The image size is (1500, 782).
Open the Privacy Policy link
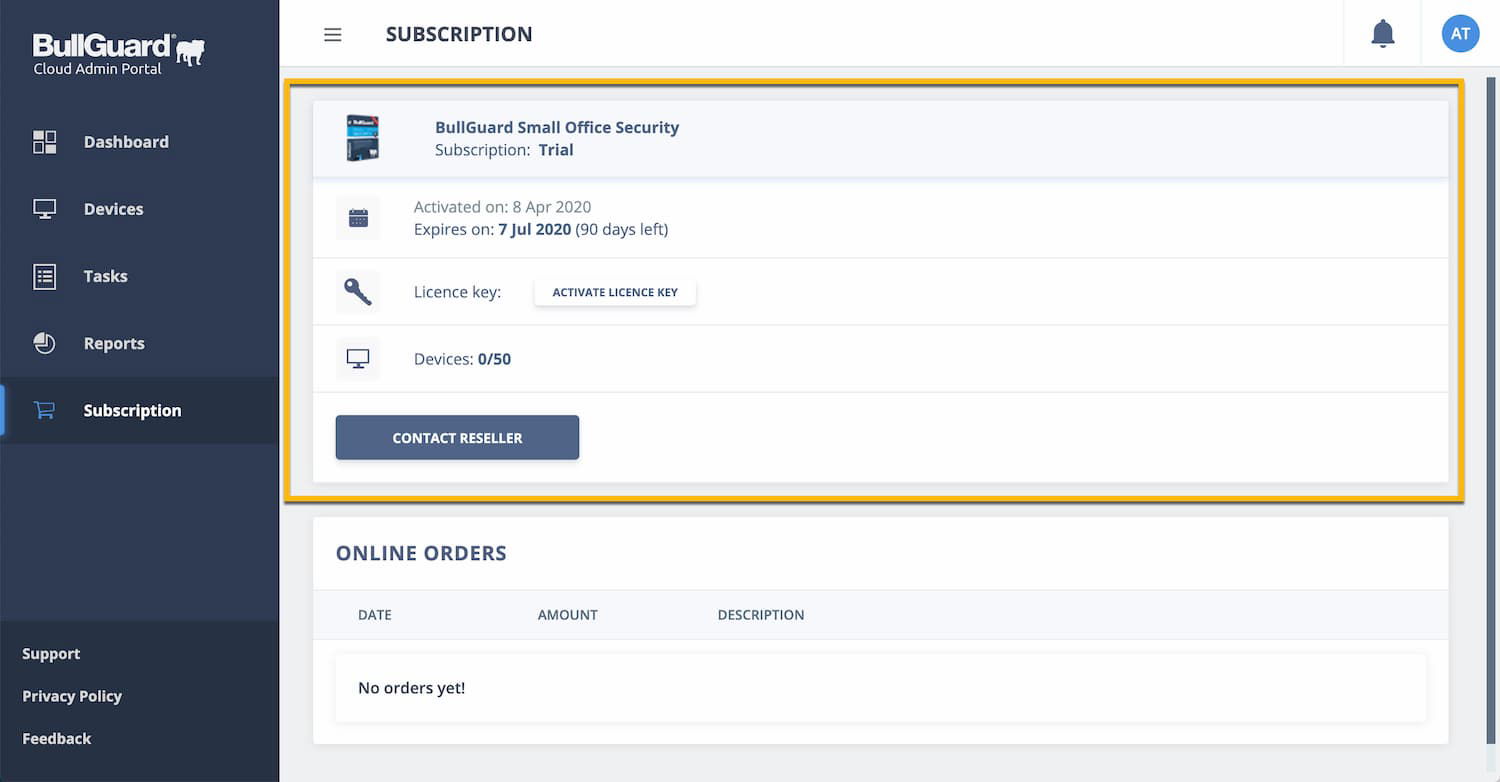point(72,696)
